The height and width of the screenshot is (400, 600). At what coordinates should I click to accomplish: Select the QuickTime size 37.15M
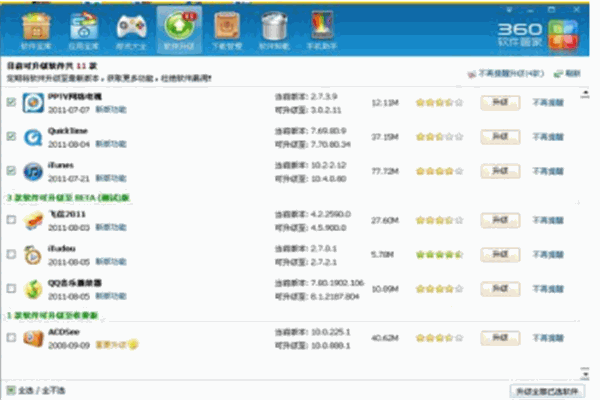[x=385, y=137]
